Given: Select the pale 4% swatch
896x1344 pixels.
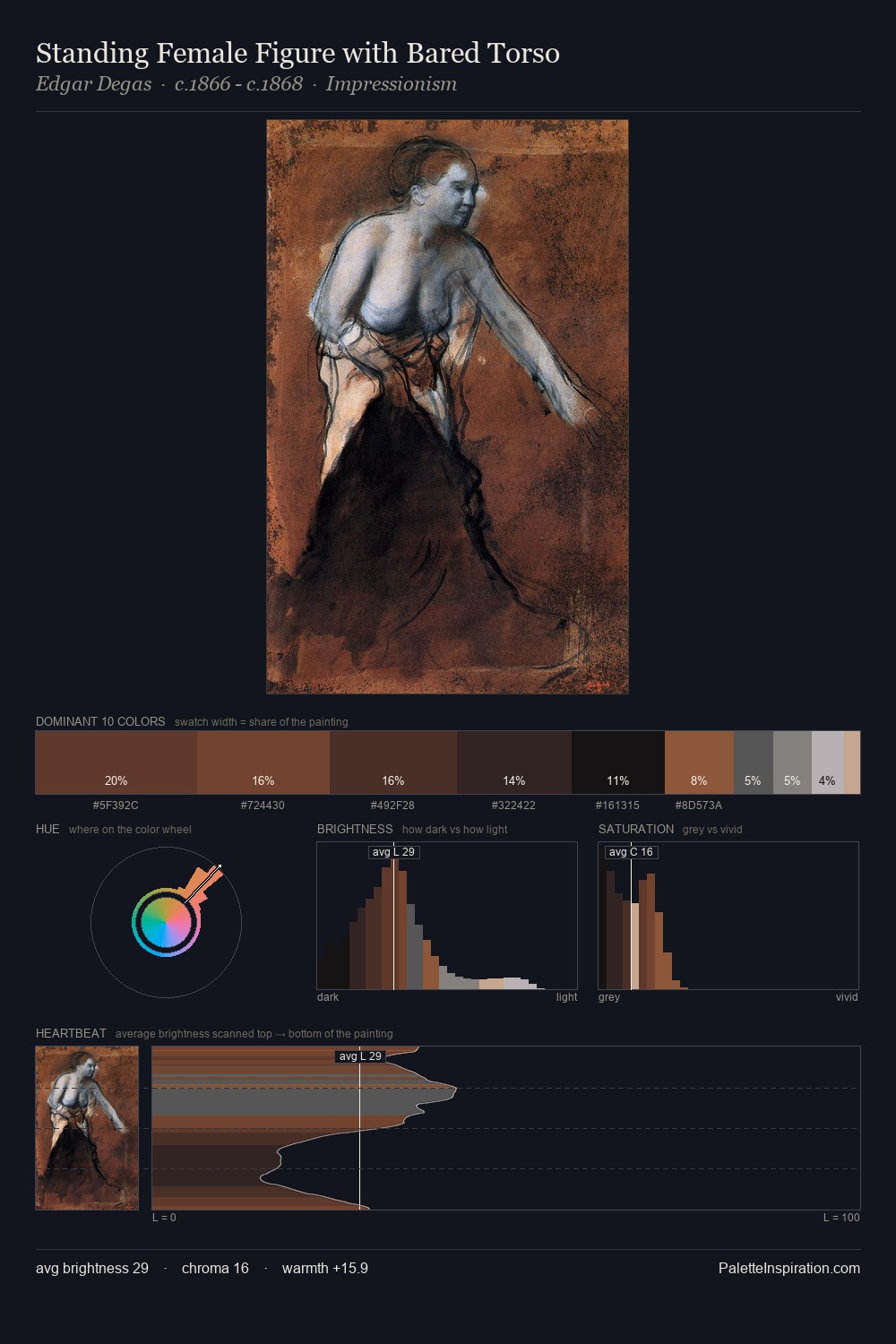Looking at the screenshot, I should (x=828, y=762).
